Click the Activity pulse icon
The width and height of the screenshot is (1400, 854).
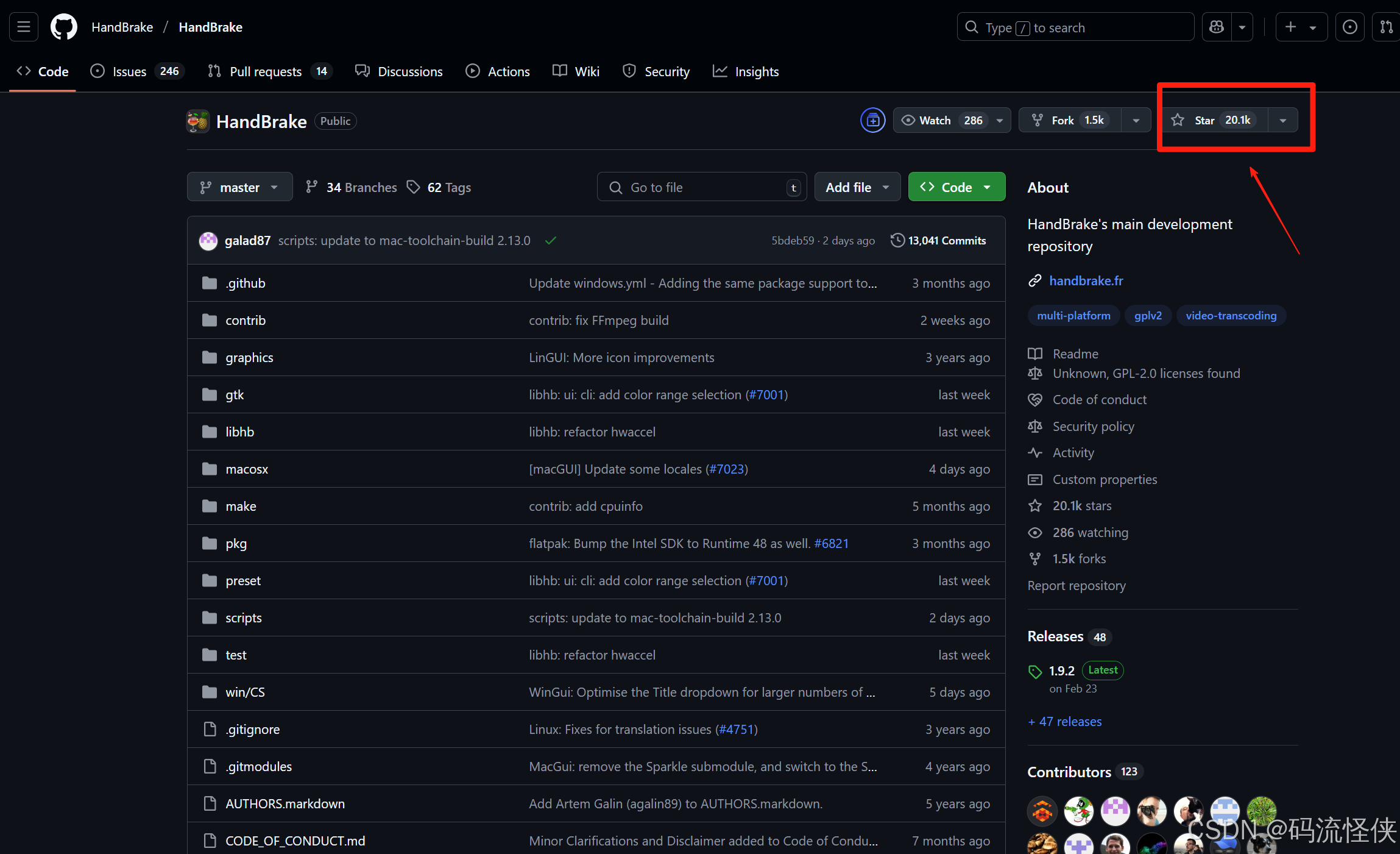1035,452
